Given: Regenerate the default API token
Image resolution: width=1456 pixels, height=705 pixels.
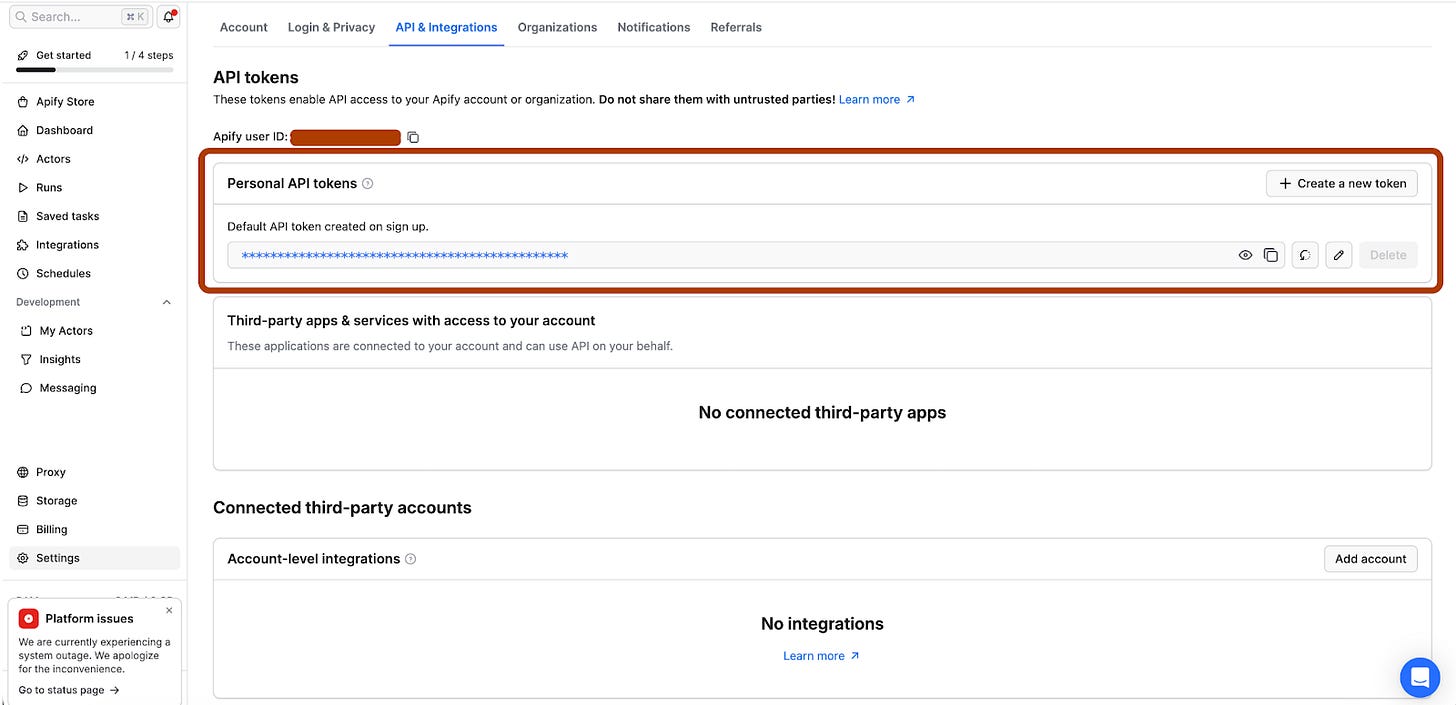Looking at the screenshot, I should 1305,255.
